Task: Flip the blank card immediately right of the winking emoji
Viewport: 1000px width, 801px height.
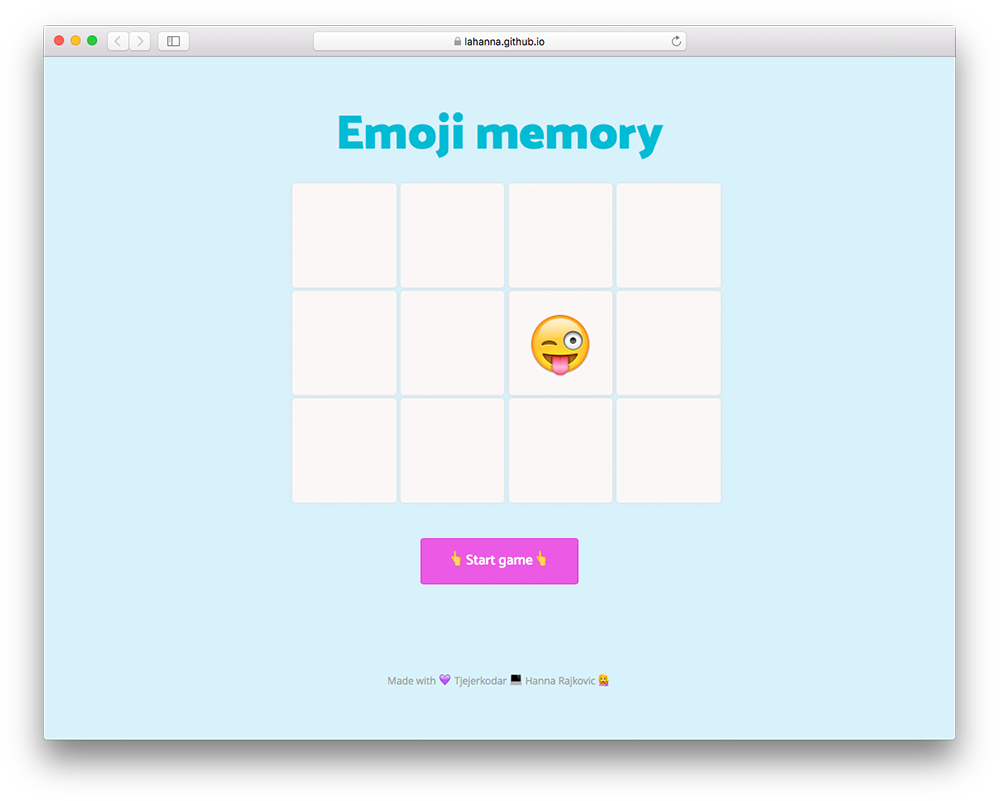Action: point(668,343)
